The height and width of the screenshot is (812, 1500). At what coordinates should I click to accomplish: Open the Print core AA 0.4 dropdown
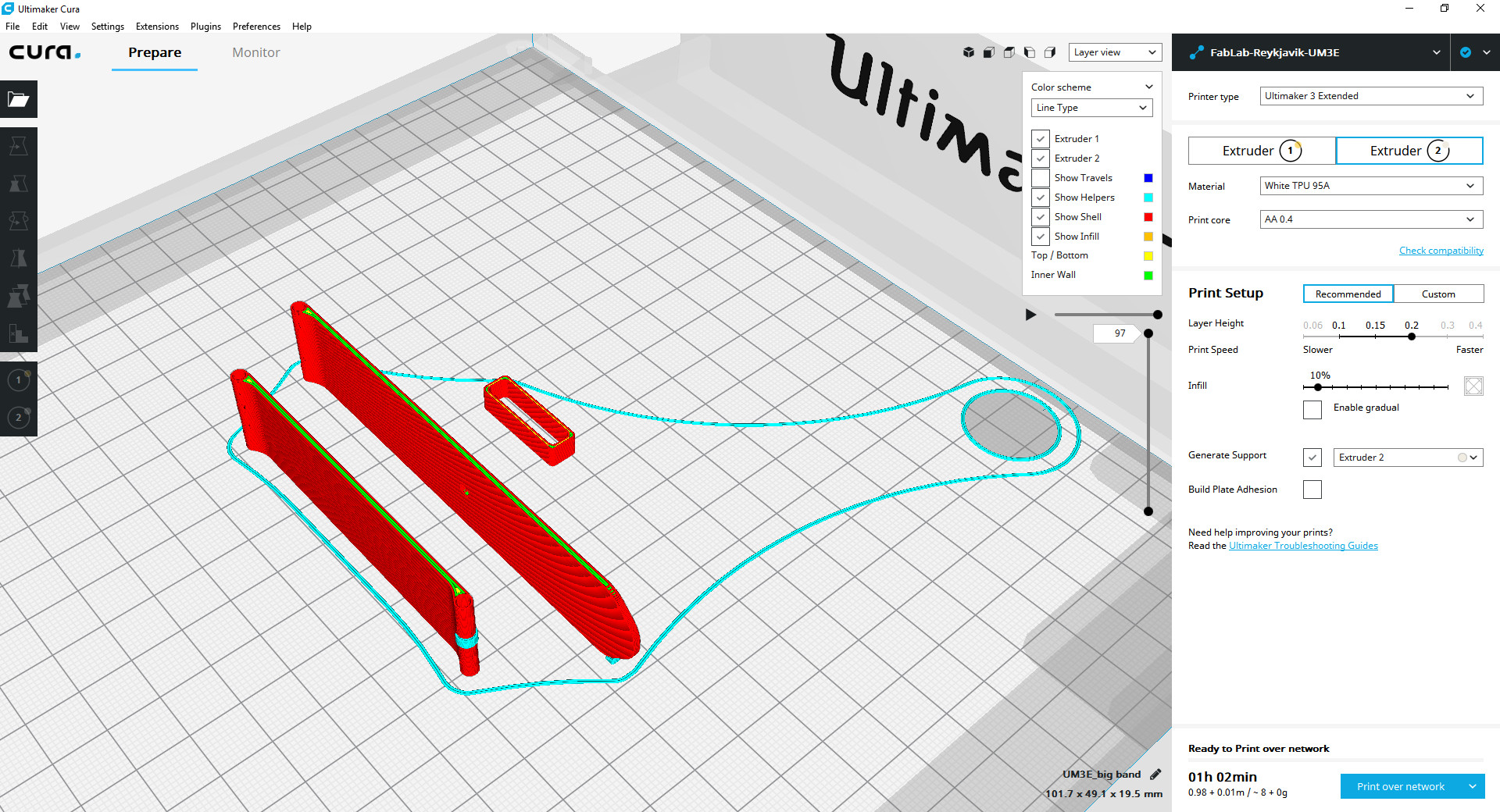coord(1371,219)
